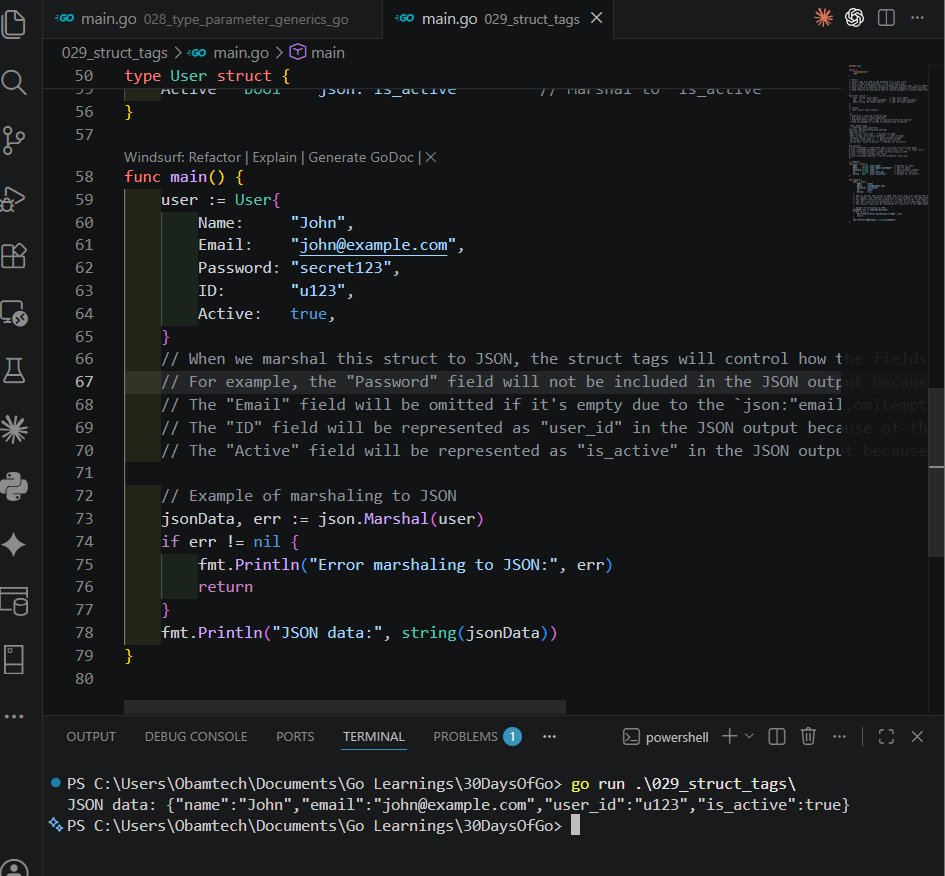Click line number 67 in gutter
945x876 pixels.
84,382
